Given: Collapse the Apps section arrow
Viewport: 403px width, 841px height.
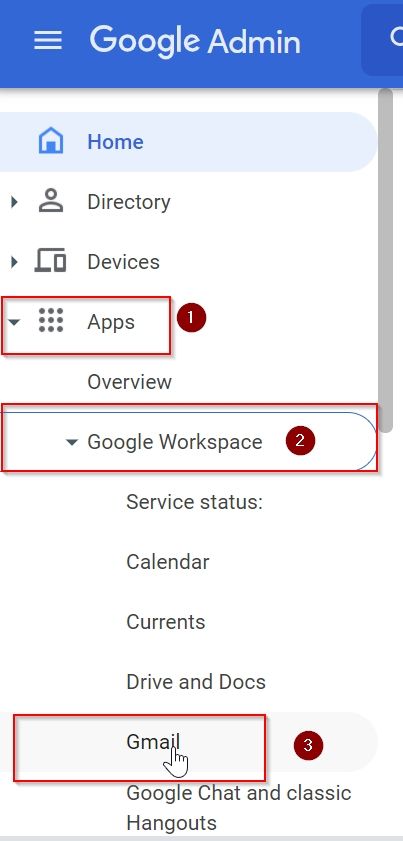Looking at the screenshot, I should (14, 322).
